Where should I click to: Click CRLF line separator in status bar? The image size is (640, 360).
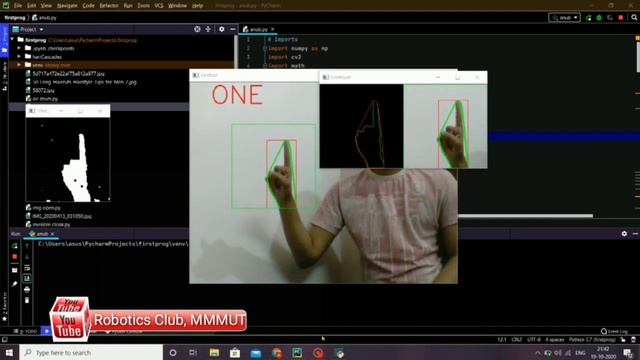click(517, 340)
